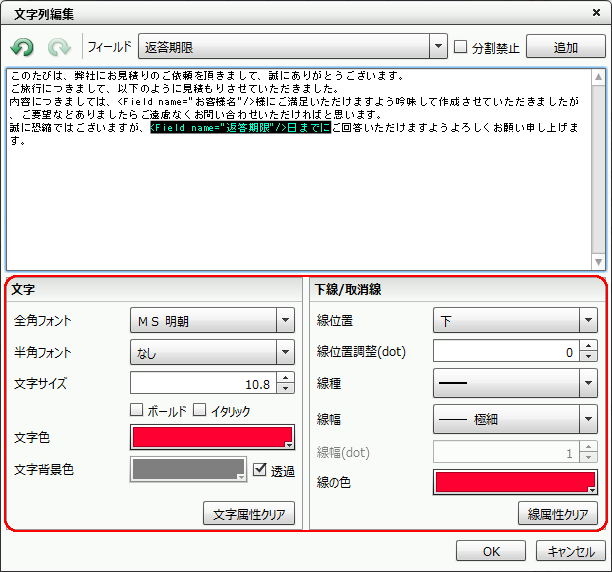
Task: Toggle the イタリック checkbox
Action: pos(199,410)
